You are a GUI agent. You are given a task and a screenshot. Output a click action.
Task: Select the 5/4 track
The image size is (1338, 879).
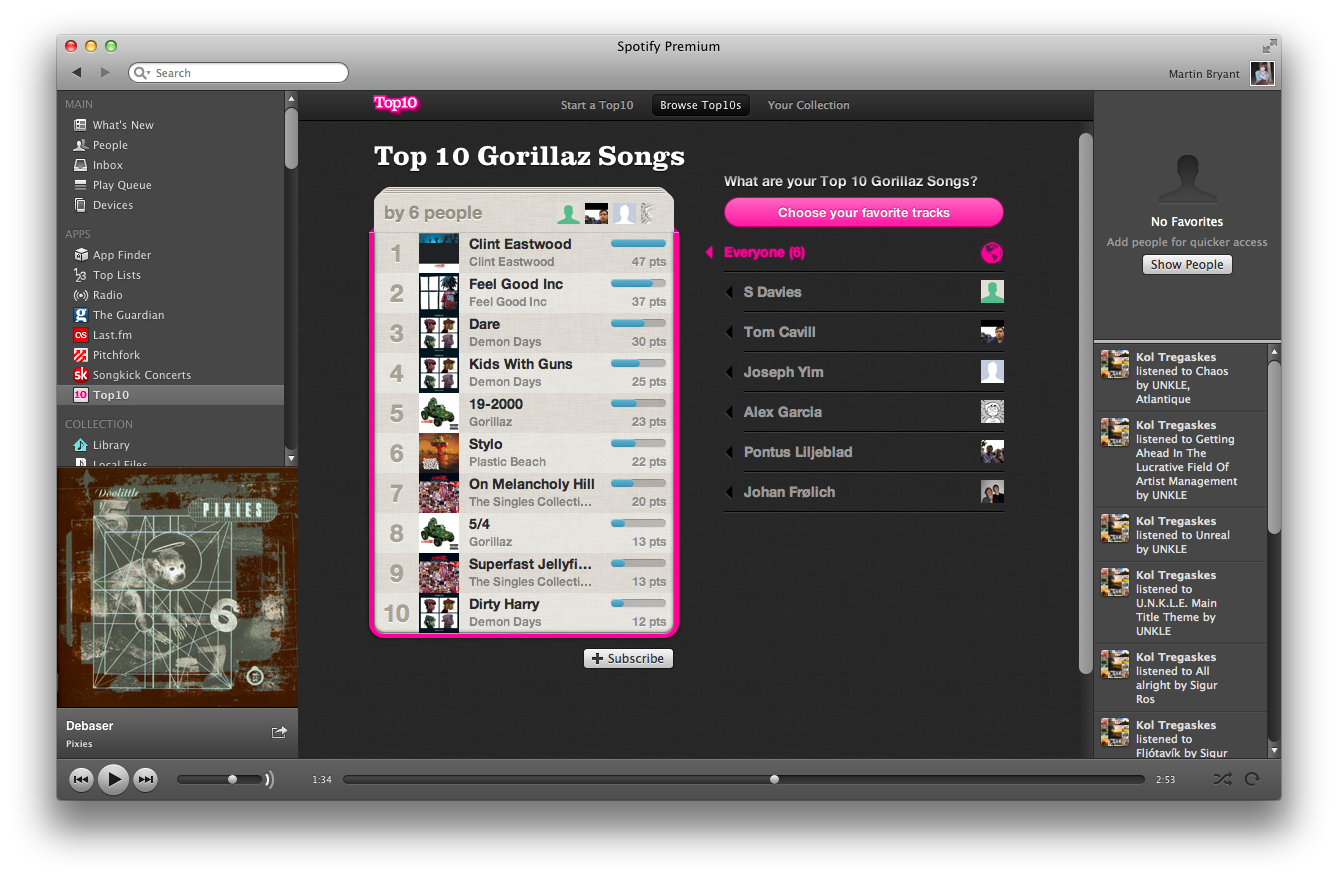524,533
